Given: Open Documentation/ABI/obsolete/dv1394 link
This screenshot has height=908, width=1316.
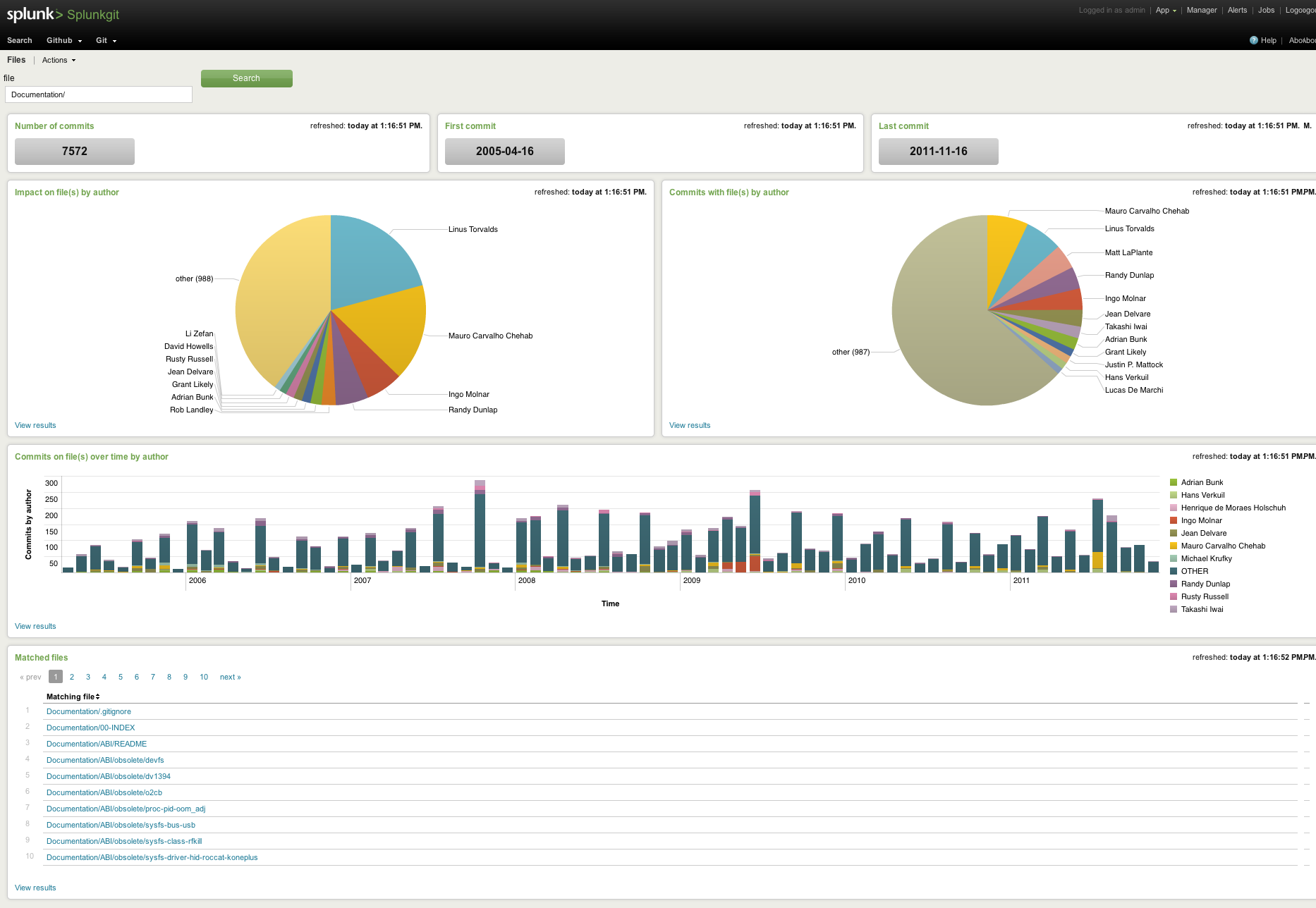Looking at the screenshot, I should (109, 776).
